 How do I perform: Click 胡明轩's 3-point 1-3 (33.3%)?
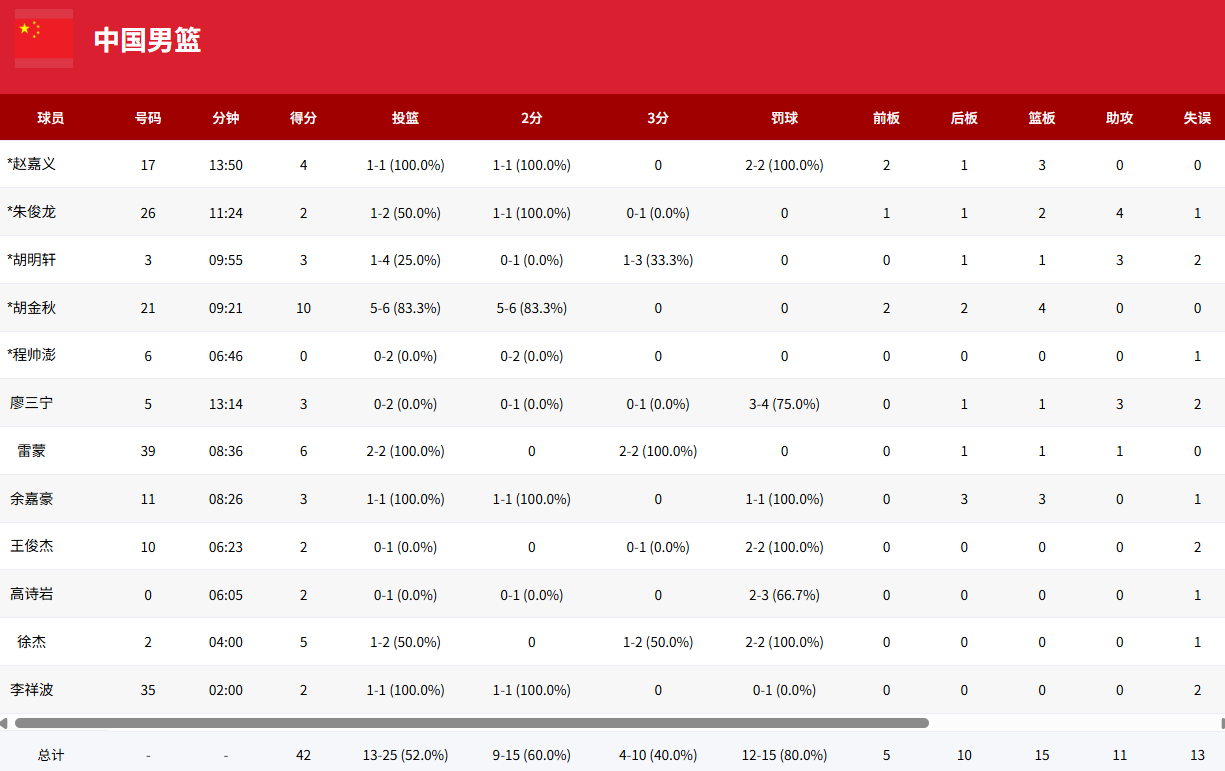pyautogui.click(x=658, y=260)
